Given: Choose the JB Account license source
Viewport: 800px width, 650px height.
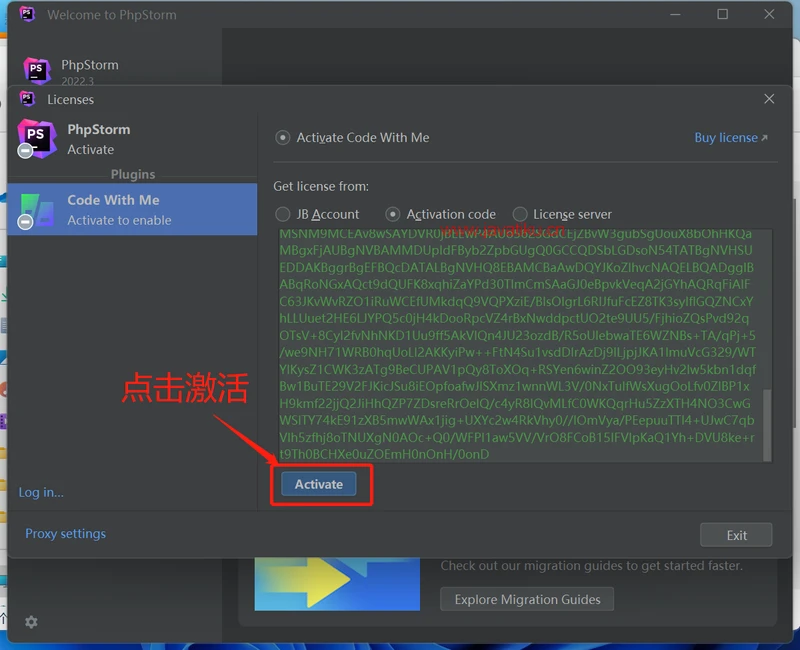Looking at the screenshot, I should [x=283, y=214].
